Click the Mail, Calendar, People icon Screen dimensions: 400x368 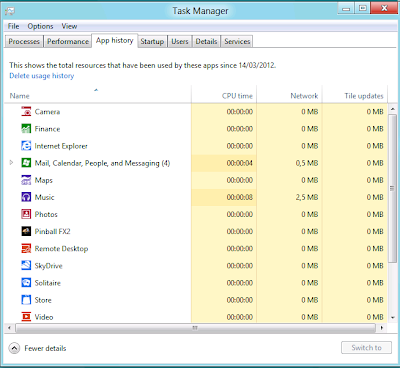26,163
